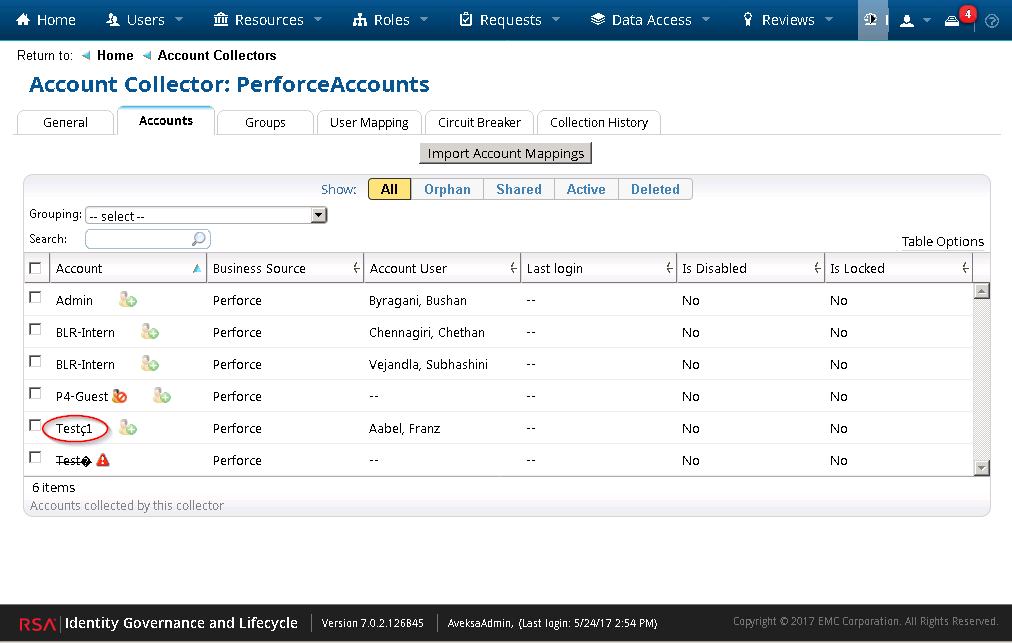Click the add-user icon beside Testç1
Viewport: 1012px width, 643px height.
click(127, 427)
